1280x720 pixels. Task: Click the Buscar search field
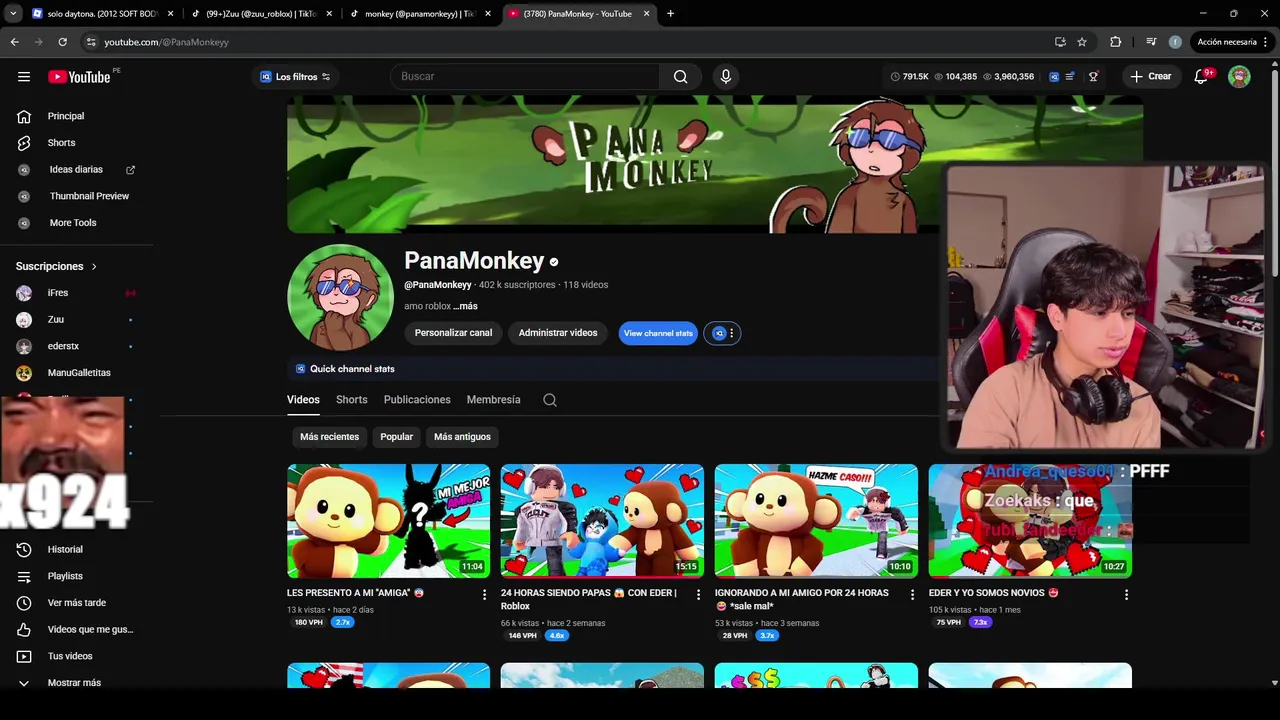[525, 77]
